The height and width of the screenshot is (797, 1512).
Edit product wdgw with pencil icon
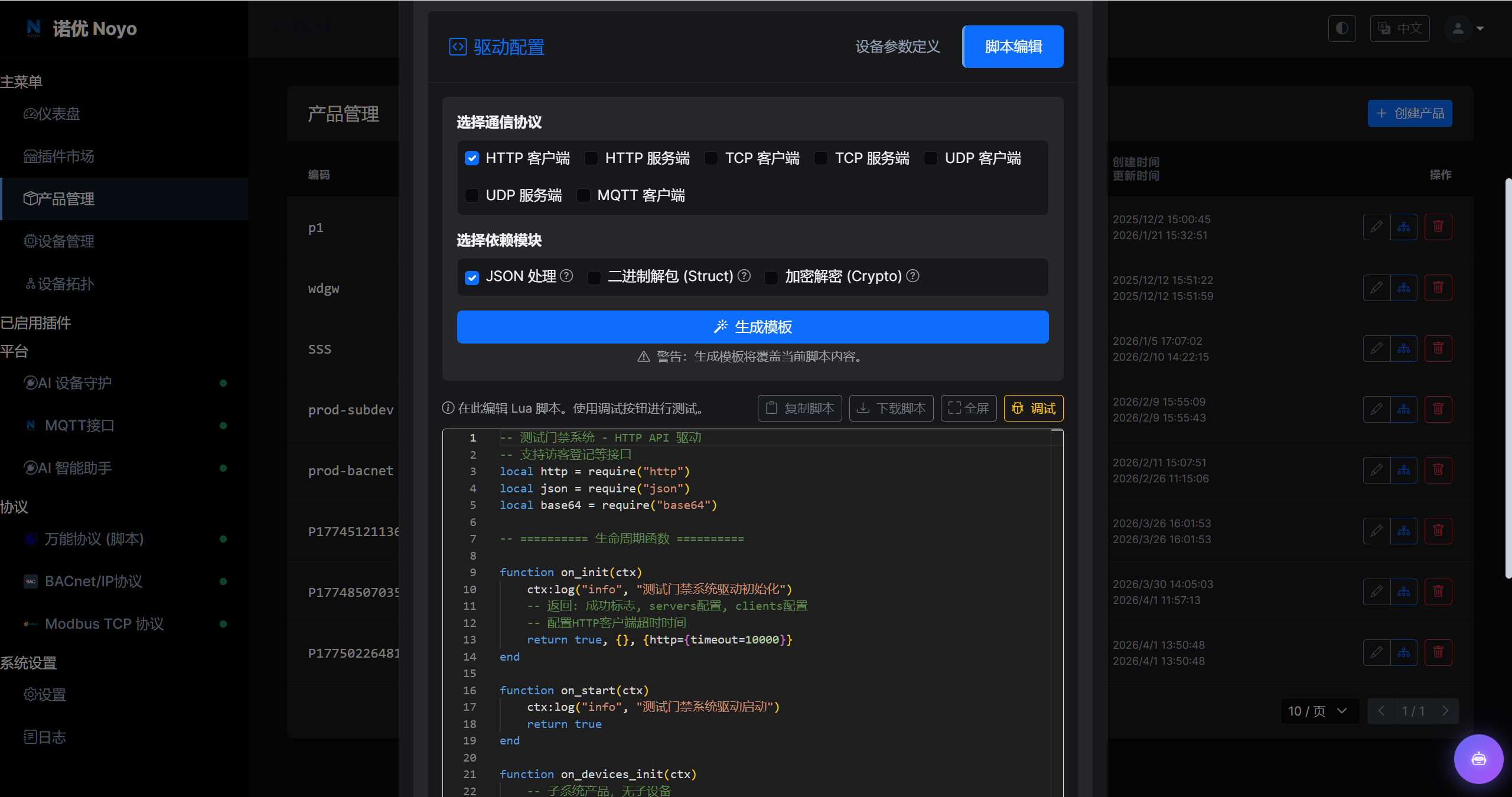[x=1377, y=288]
